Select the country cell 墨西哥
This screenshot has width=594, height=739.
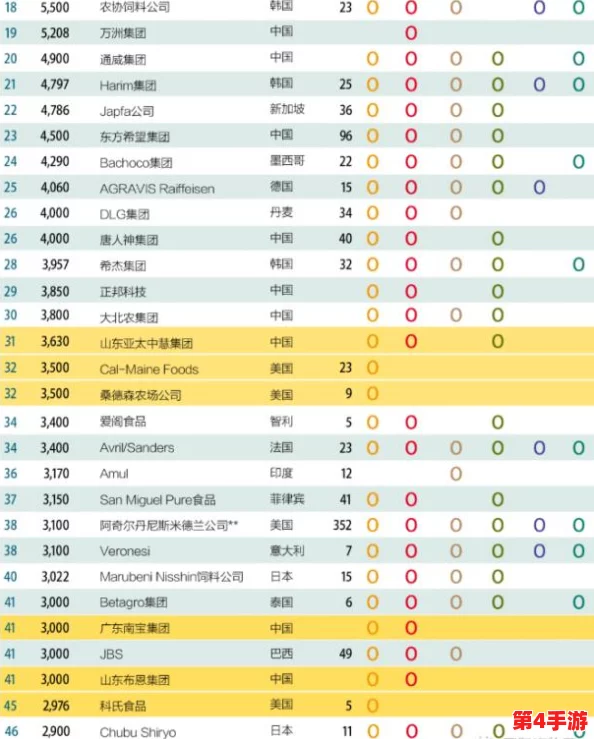click(287, 161)
